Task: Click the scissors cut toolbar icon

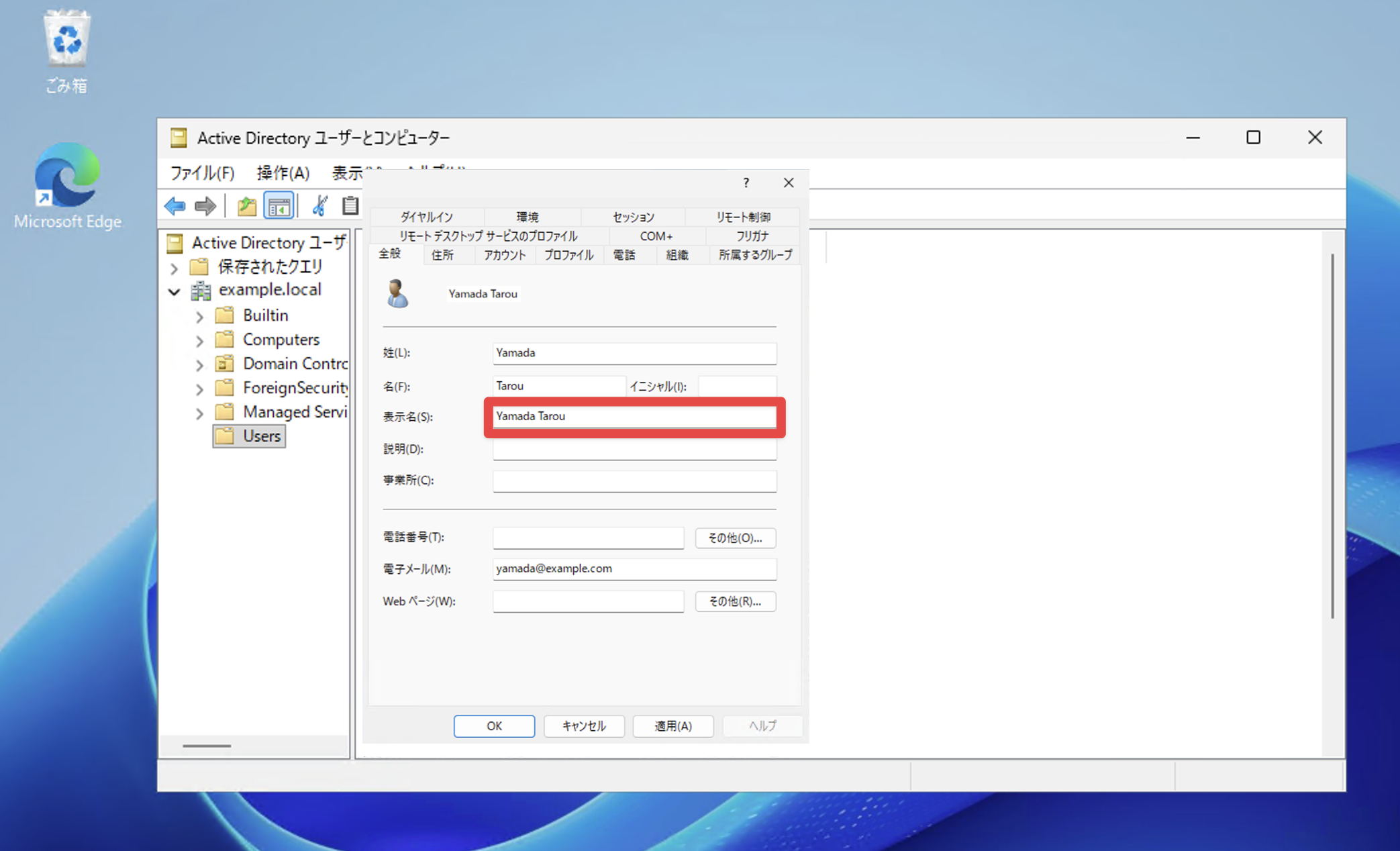Action: click(320, 206)
